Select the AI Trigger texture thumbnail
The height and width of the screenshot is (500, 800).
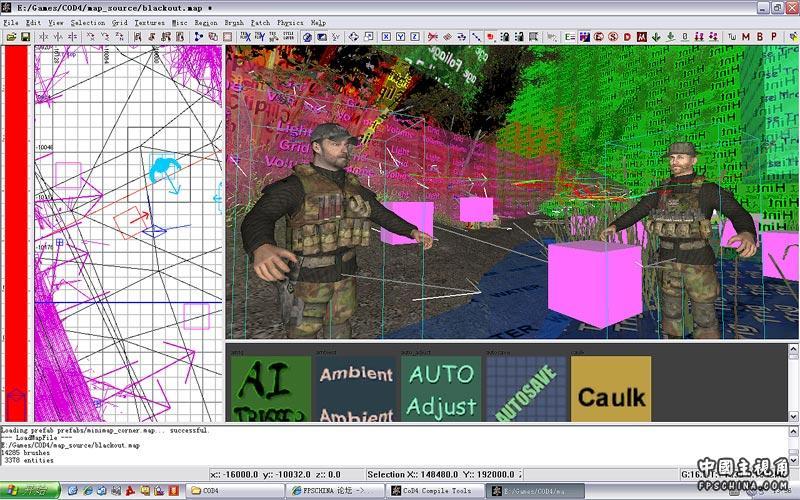(x=271, y=388)
